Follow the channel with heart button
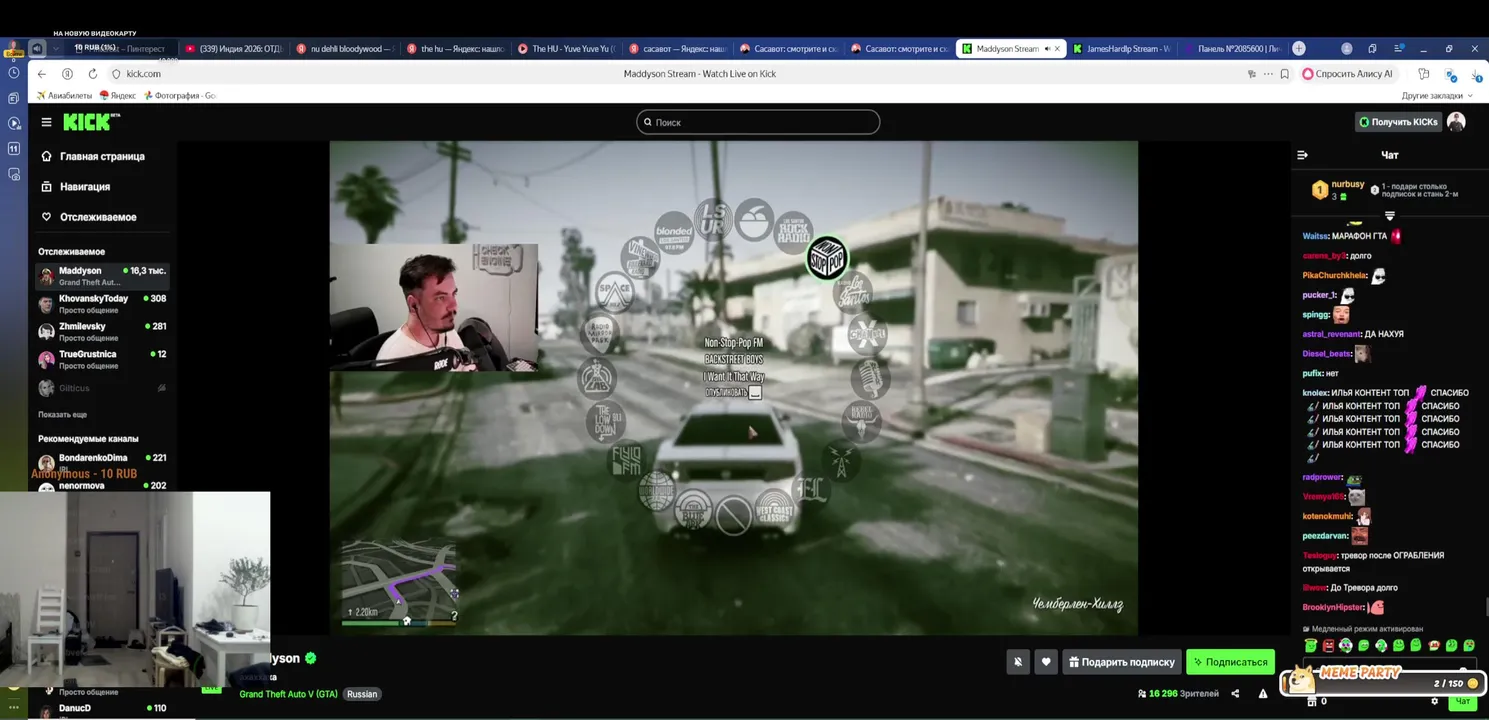Viewport: 1489px width, 720px height. [x=1046, y=662]
